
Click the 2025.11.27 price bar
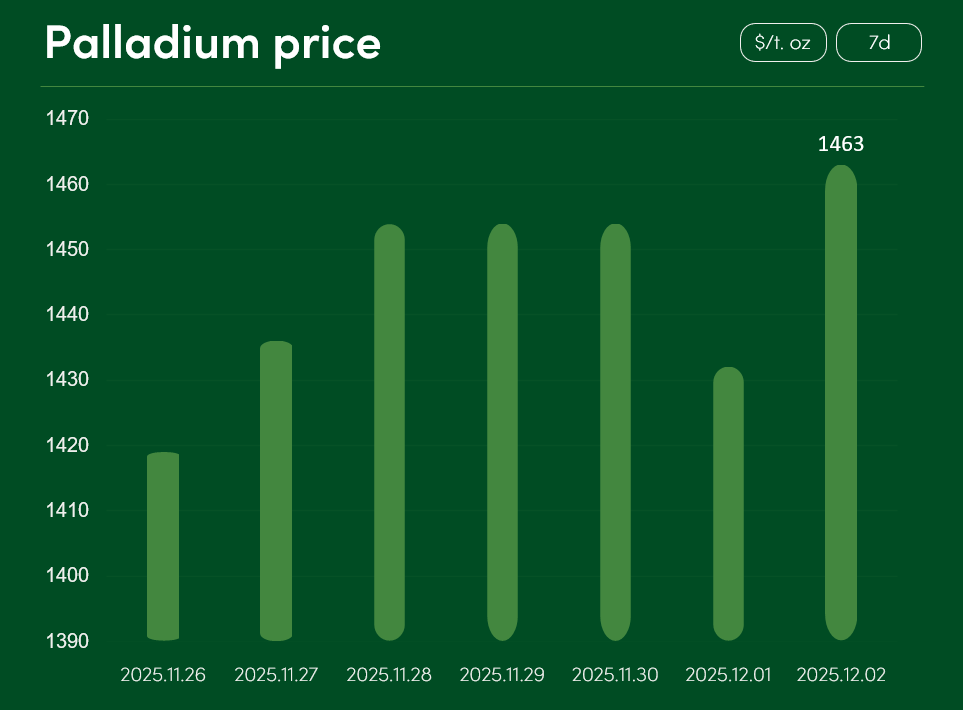[276, 490]
